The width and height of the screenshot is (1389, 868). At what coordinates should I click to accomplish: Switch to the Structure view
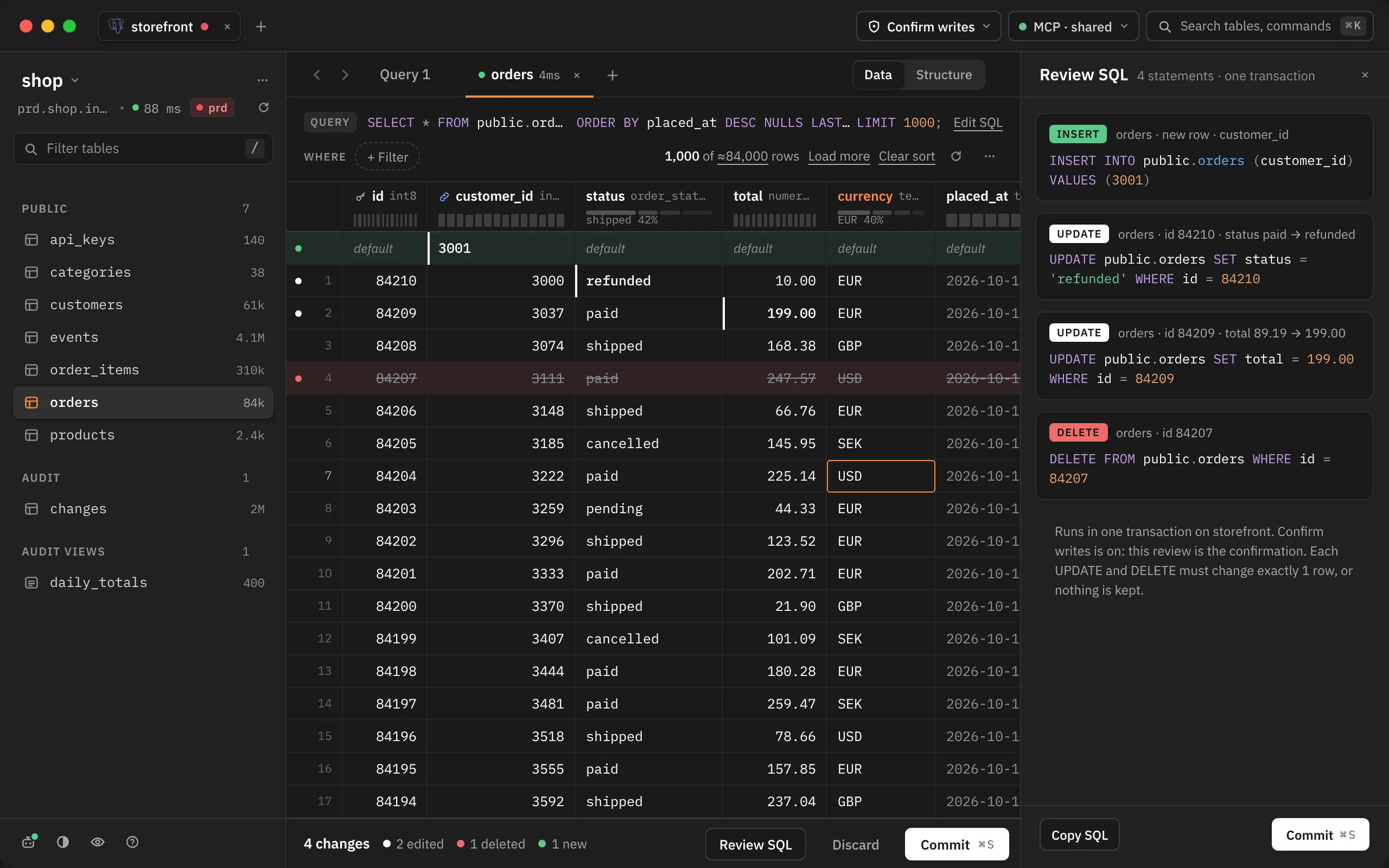pyautogui.click(x=944, y=75)
